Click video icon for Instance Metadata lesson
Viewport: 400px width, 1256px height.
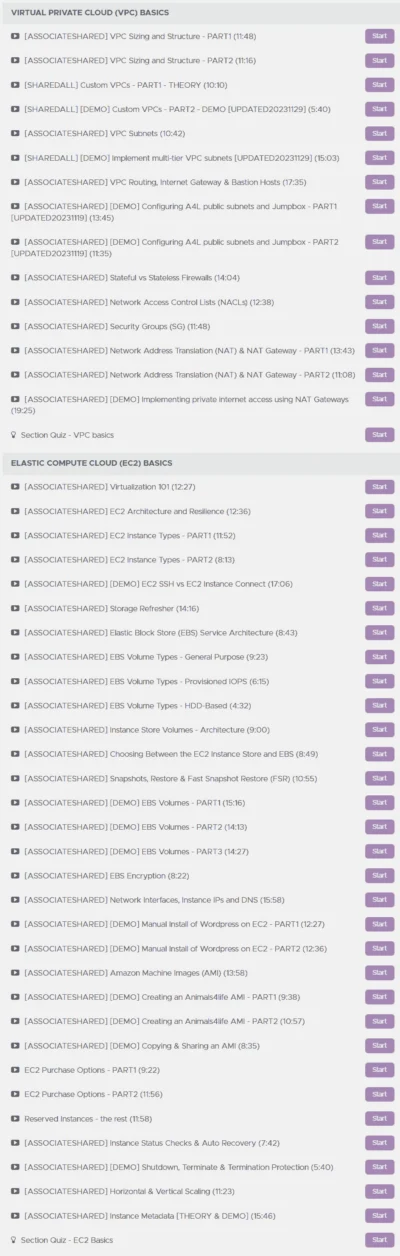15,1216
